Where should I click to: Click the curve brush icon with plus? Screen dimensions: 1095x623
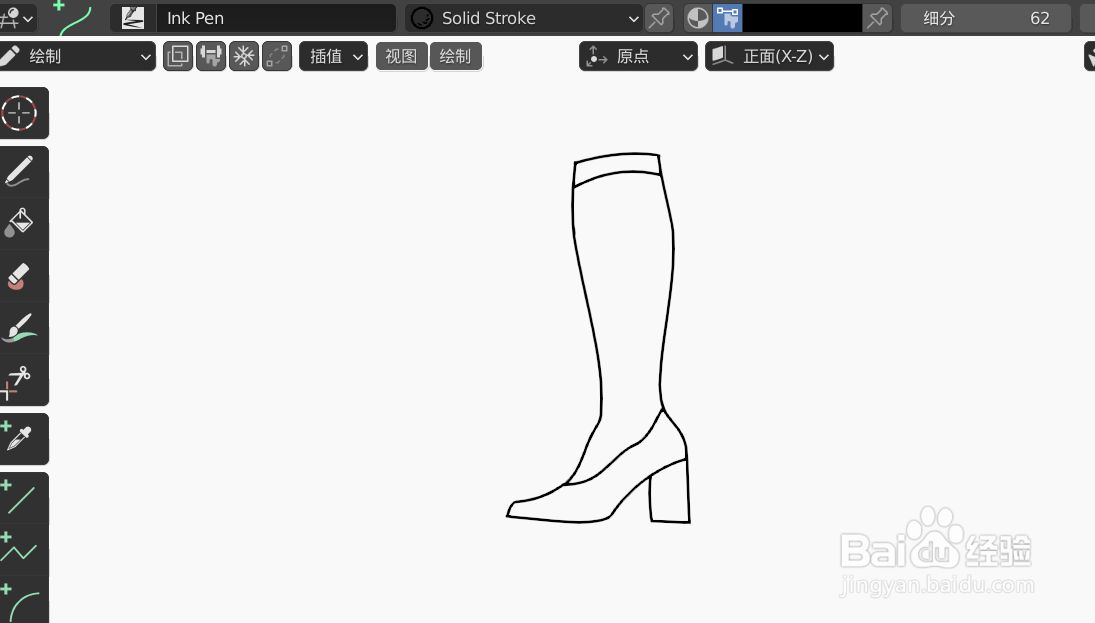[73, 17]
